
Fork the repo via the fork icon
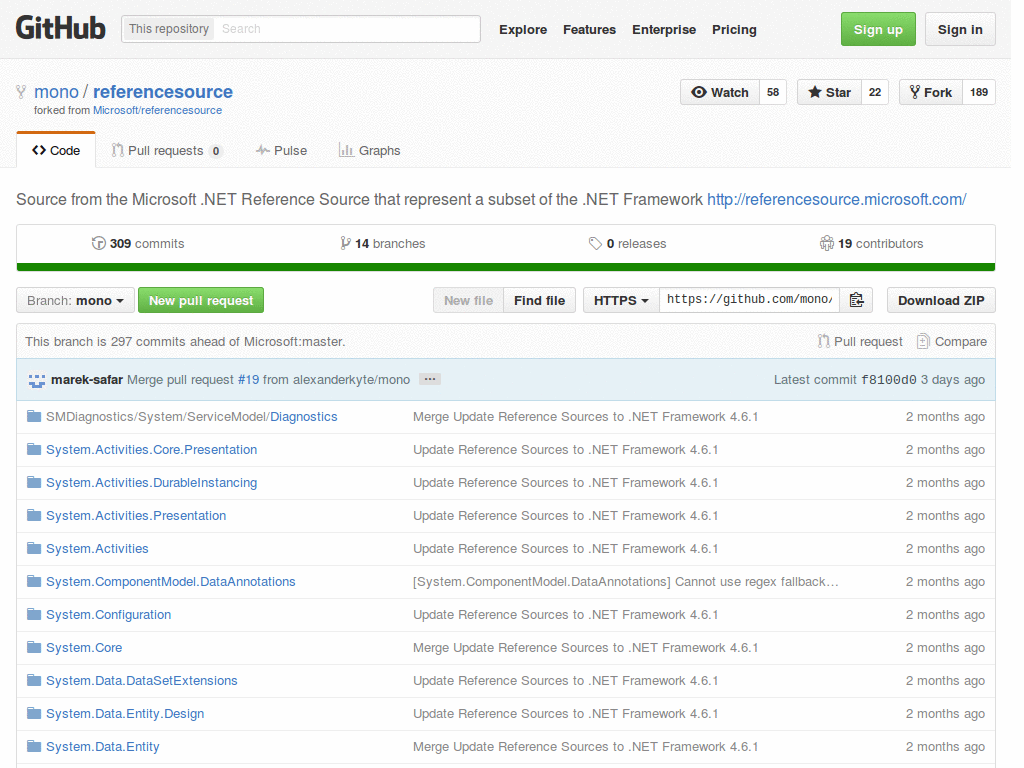tap(917, 91)
